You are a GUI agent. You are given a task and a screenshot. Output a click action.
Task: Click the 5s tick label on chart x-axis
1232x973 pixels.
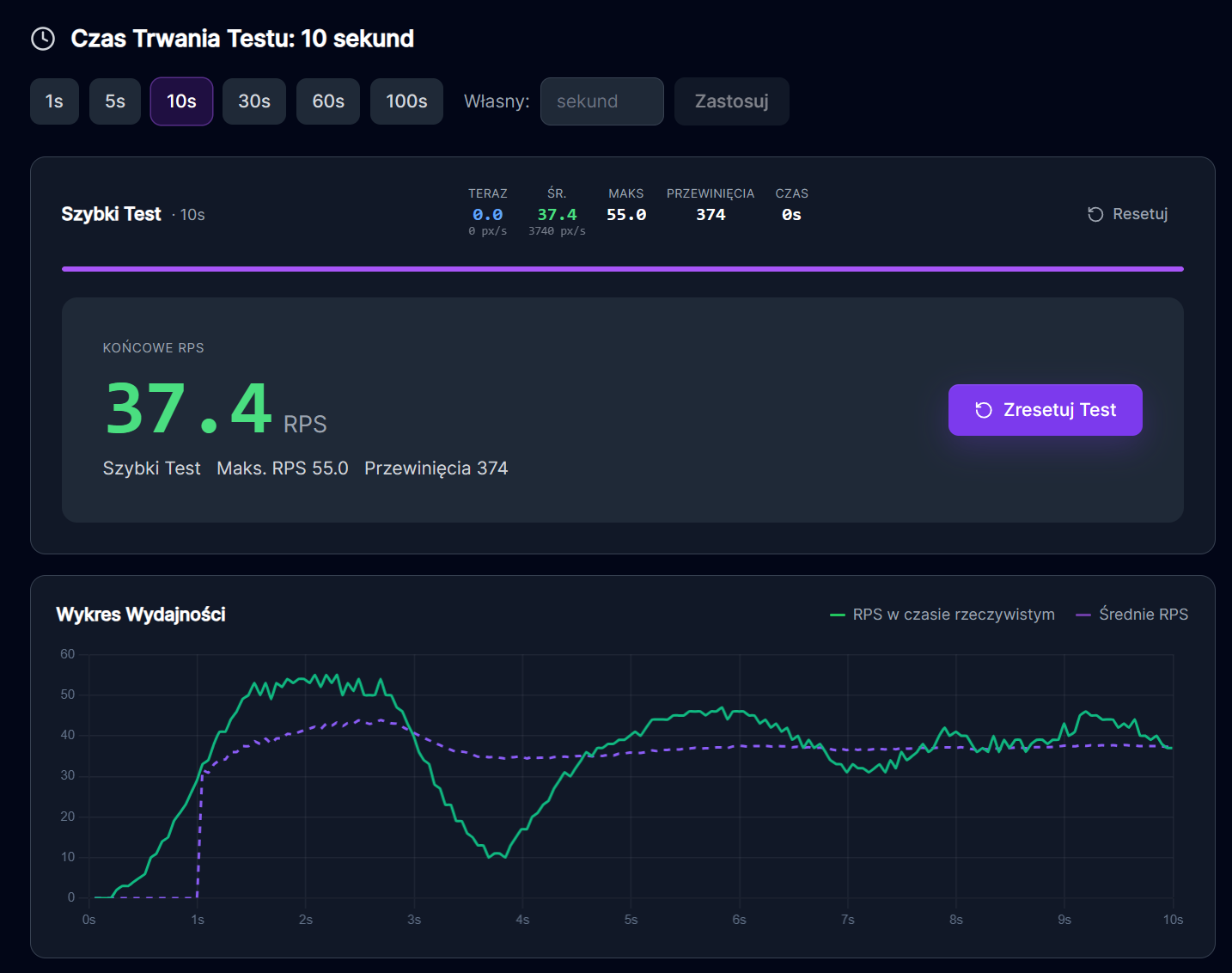coord(631,920)
